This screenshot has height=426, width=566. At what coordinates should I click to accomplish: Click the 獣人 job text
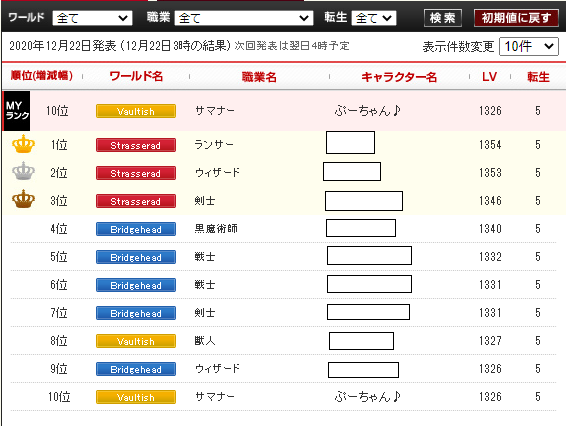(205, 340)
